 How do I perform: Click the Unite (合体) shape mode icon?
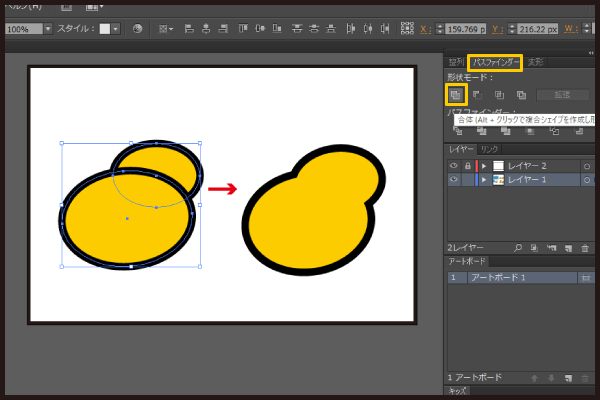click(455, 94)
